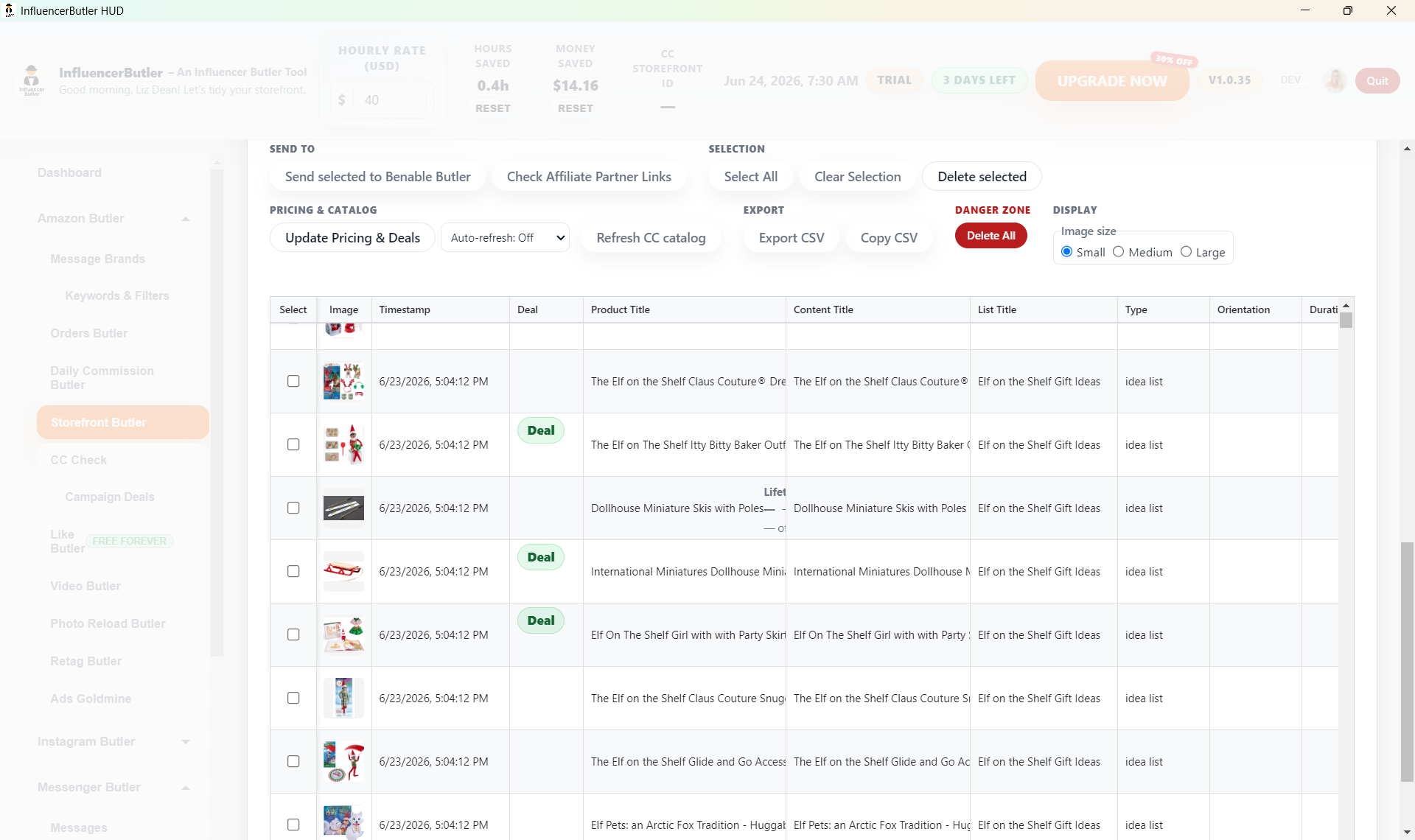Click the Deal badge on Party Skirt row

[541, 620]
